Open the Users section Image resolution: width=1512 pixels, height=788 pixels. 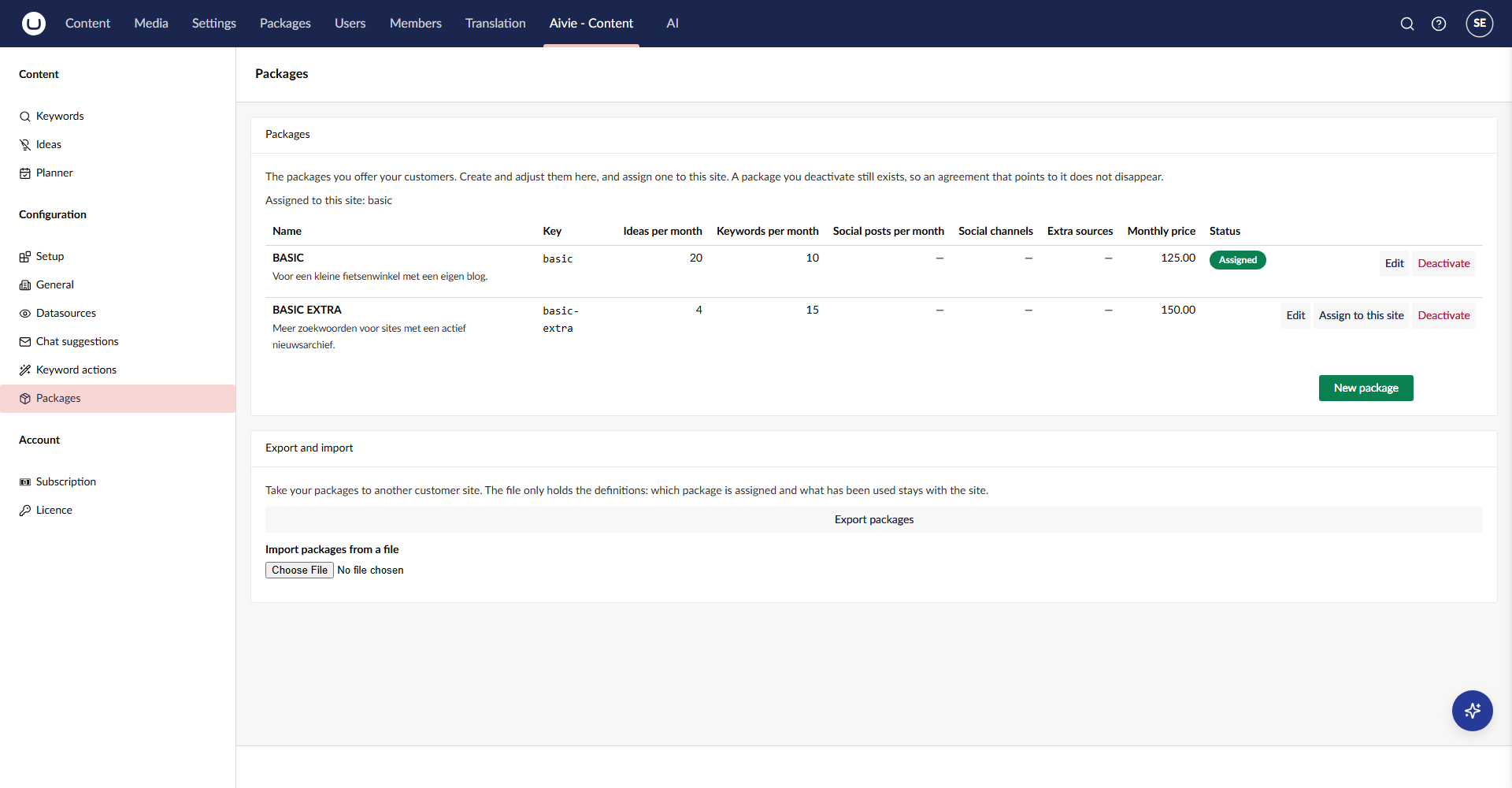click(350, 24)
